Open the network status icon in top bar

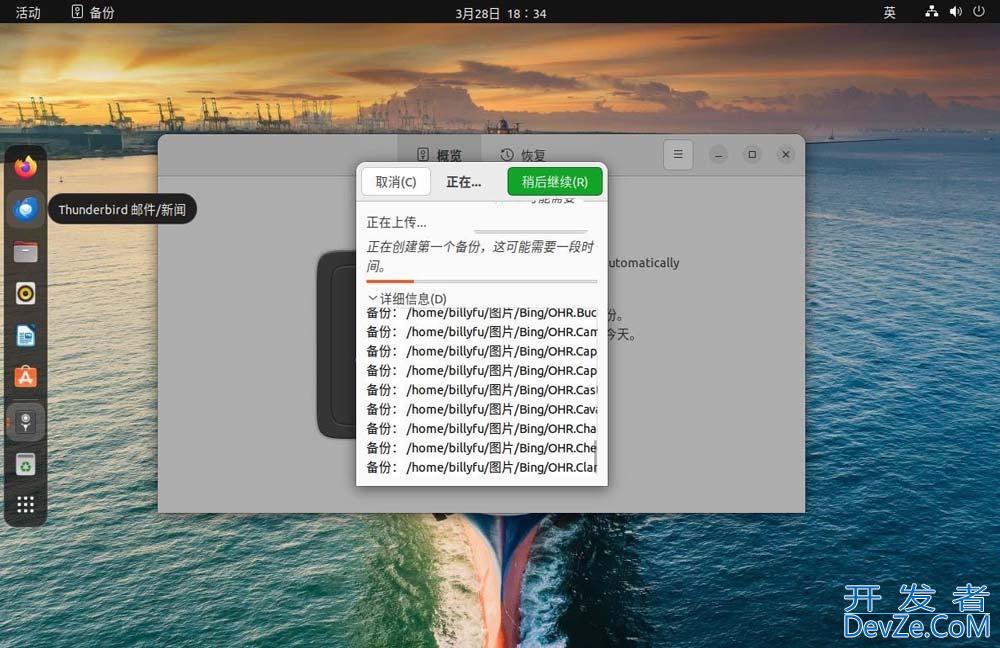tap(932, 11)
